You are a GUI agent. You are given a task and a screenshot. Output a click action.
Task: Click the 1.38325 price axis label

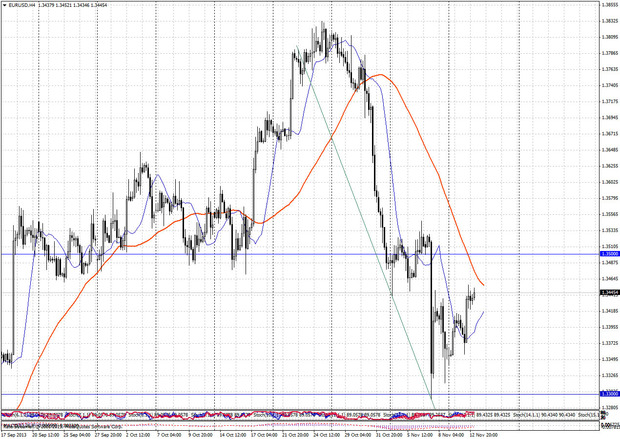pos(610,21)
